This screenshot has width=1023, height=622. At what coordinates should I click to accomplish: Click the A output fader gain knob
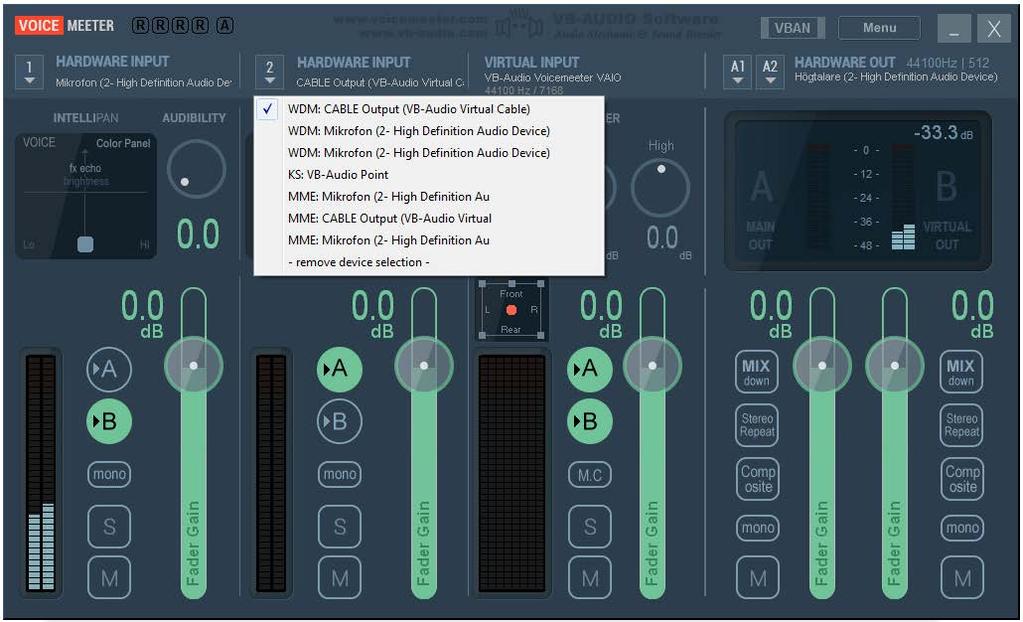822,365
